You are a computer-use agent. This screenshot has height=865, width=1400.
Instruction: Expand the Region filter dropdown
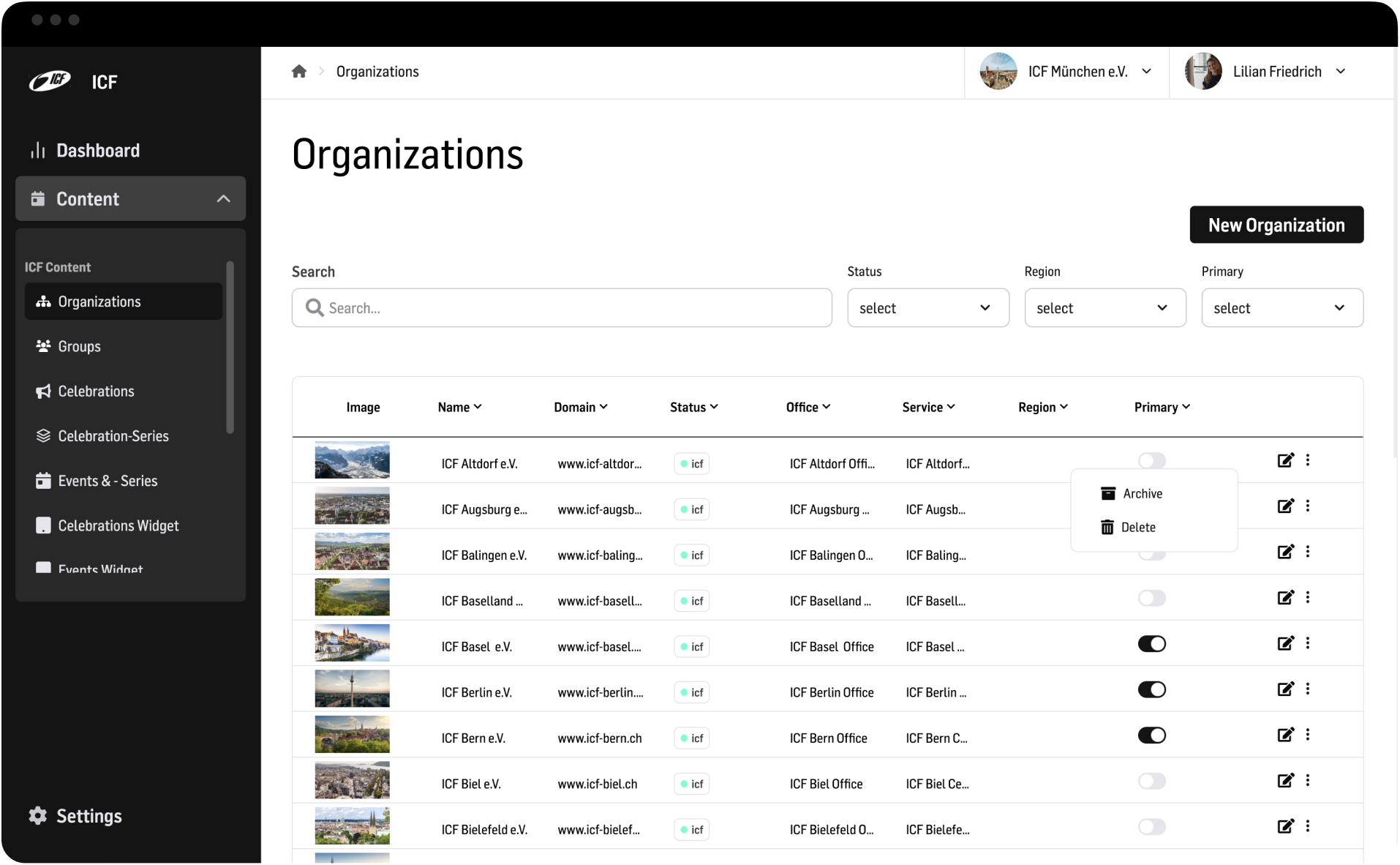[1104, 307]
